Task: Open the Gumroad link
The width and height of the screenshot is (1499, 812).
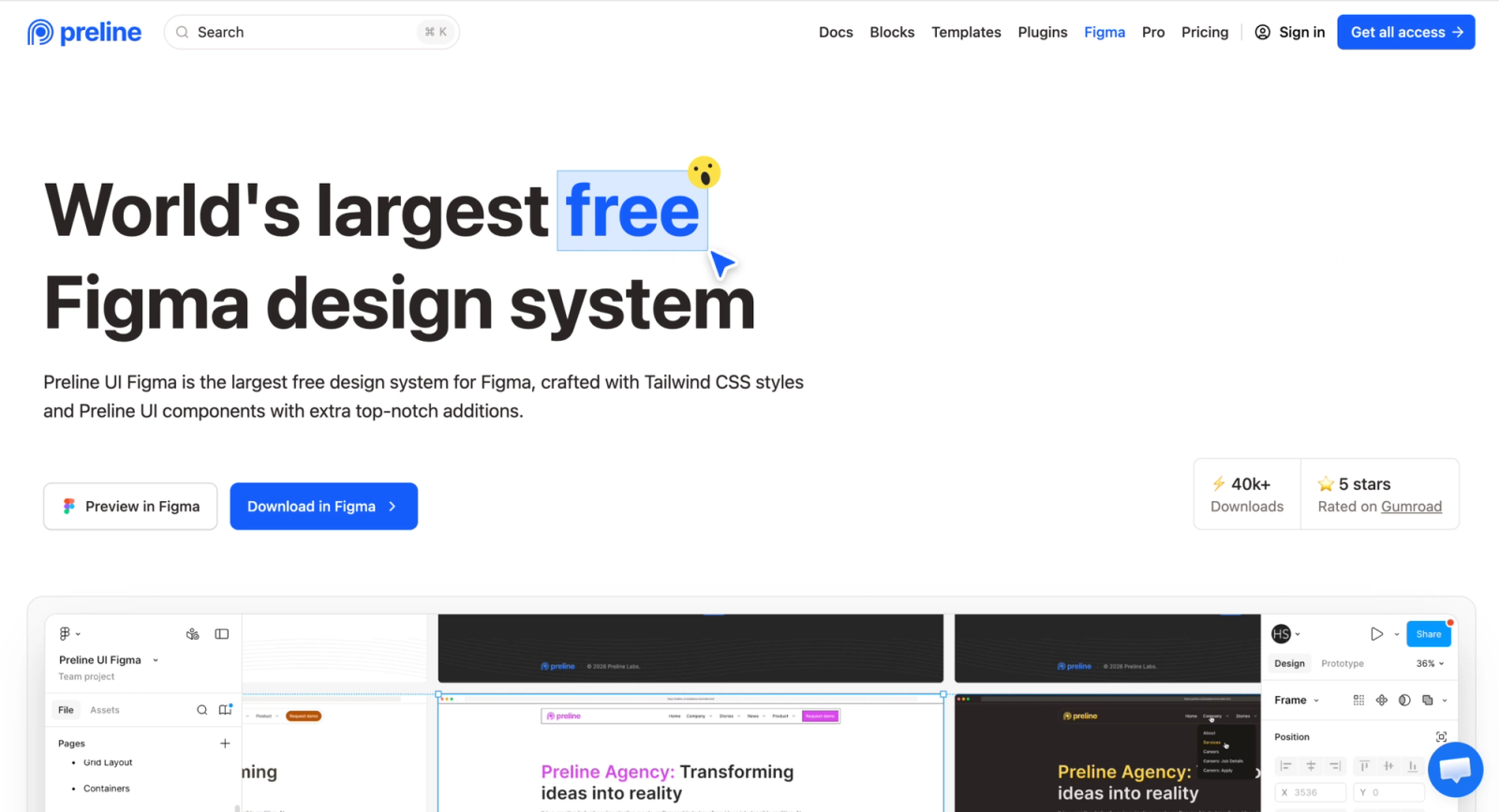Action: tap(1411, 507)
